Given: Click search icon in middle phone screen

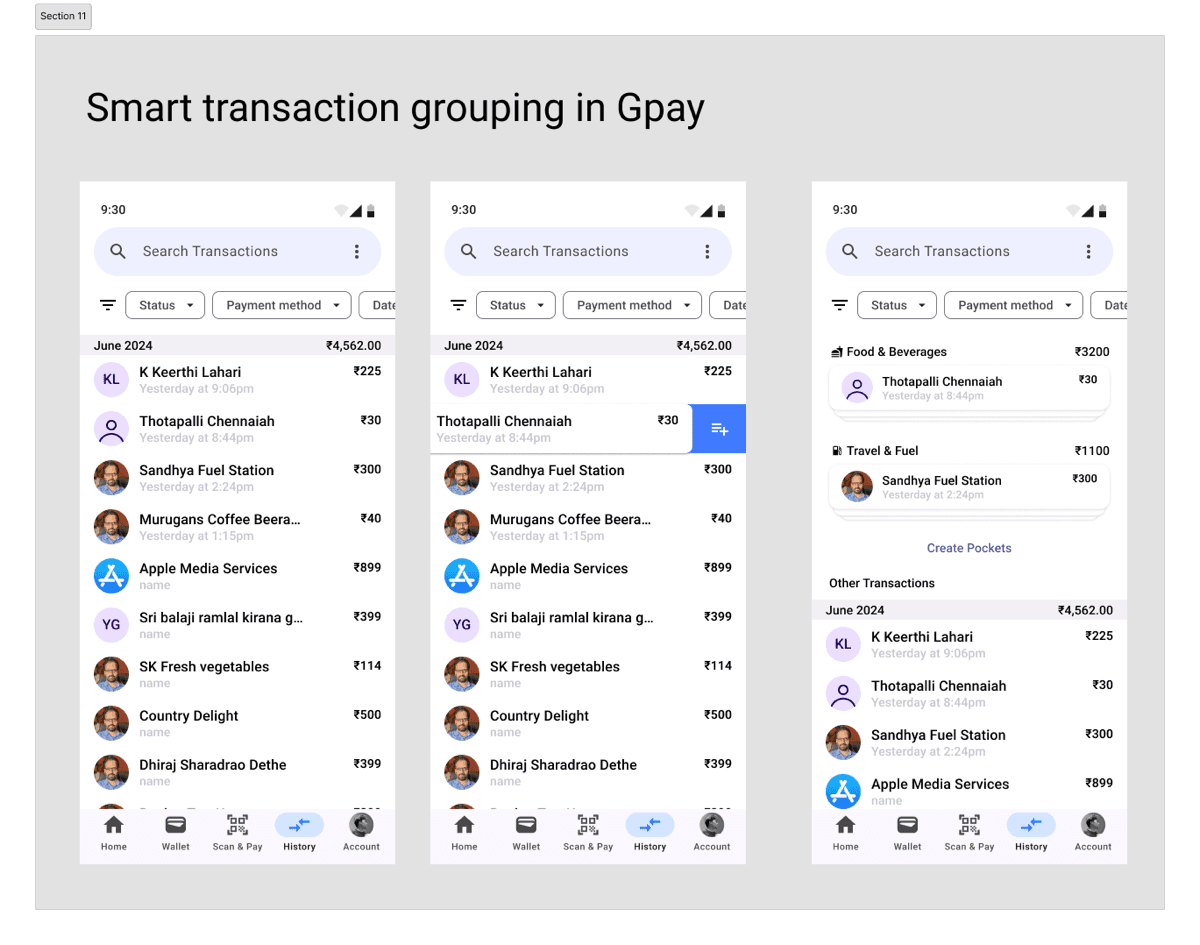Looking at the screenshot, I should pyautogui.click(x=469, y=251).
